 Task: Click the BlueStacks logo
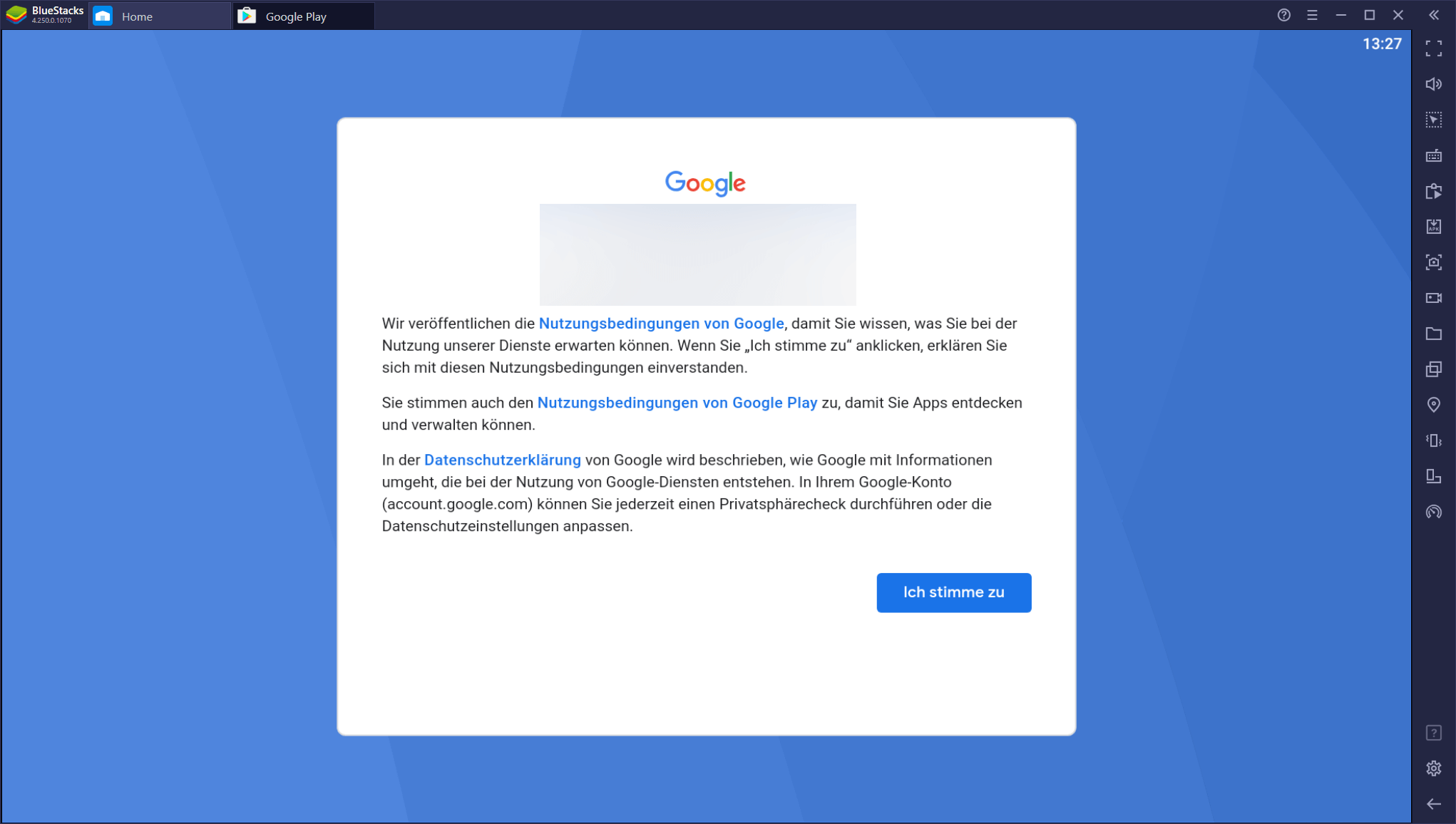click(16, 14)
